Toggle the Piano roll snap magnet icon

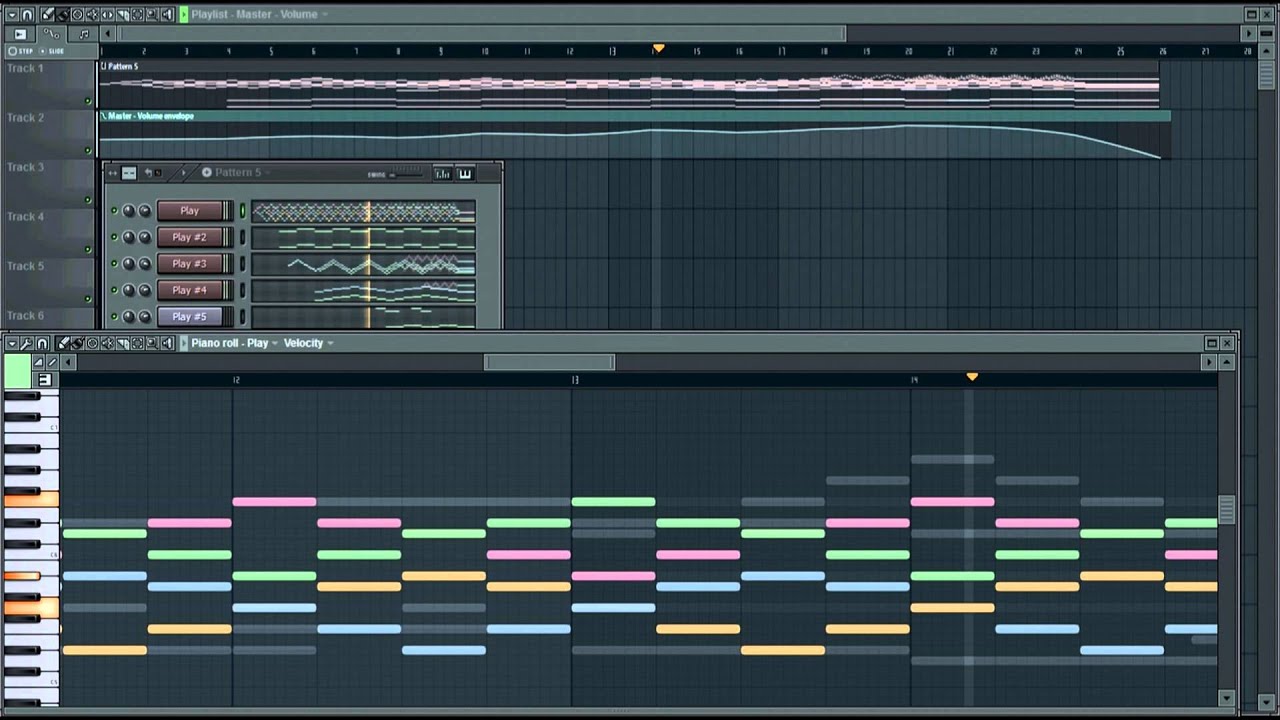pyautogui.click(x=42, y=343)
